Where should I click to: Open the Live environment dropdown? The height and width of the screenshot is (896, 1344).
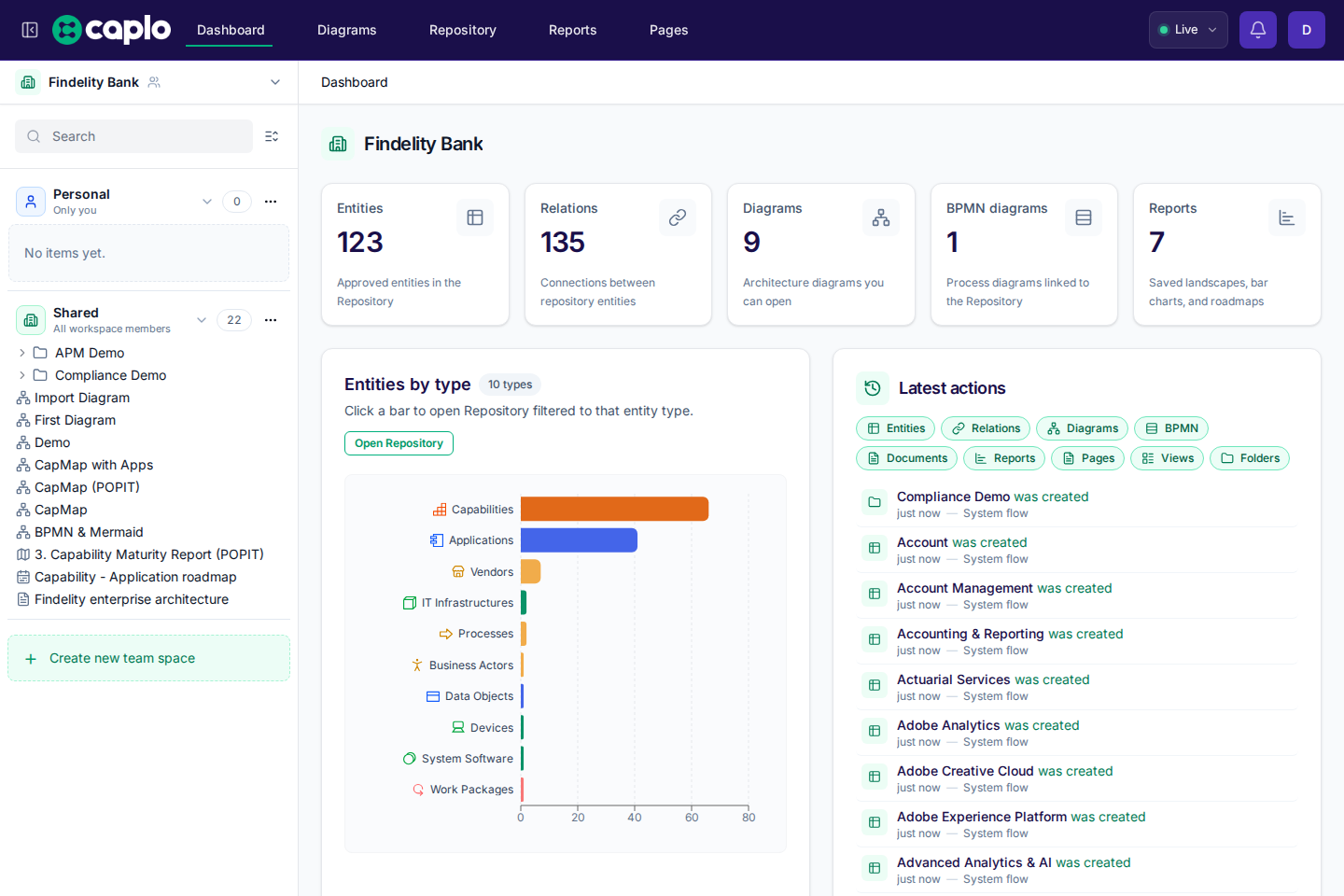(1188, 30)
